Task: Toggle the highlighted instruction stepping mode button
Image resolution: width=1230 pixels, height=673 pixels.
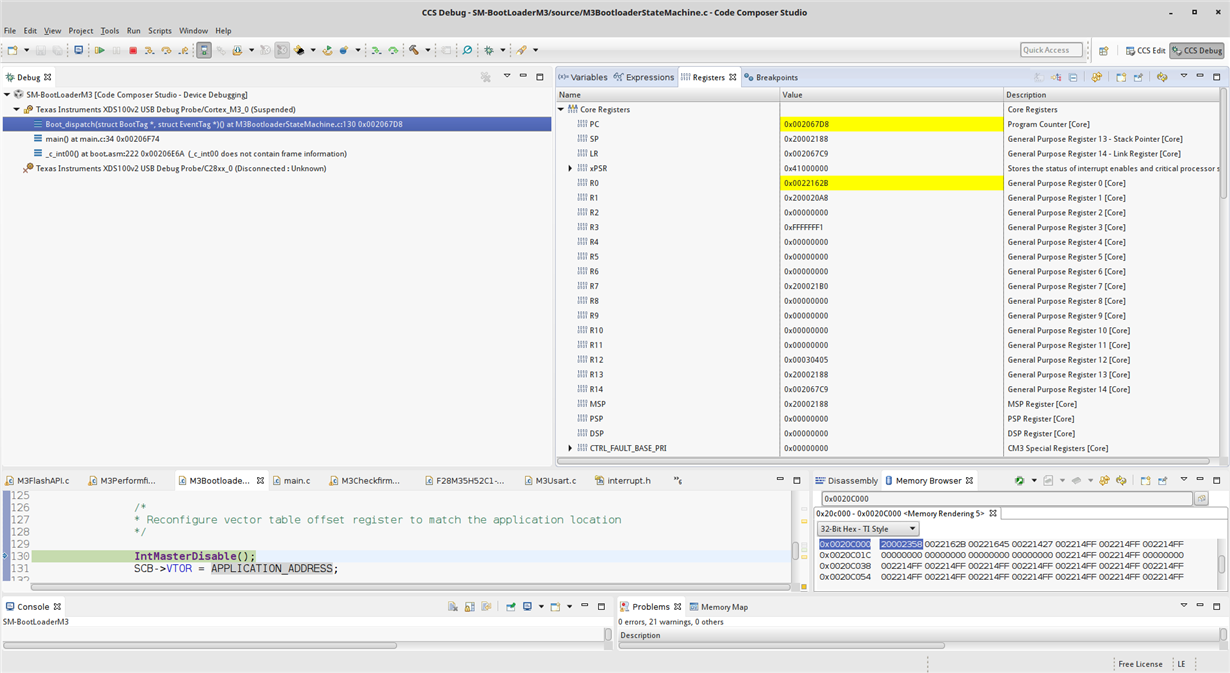Action: 204,50
